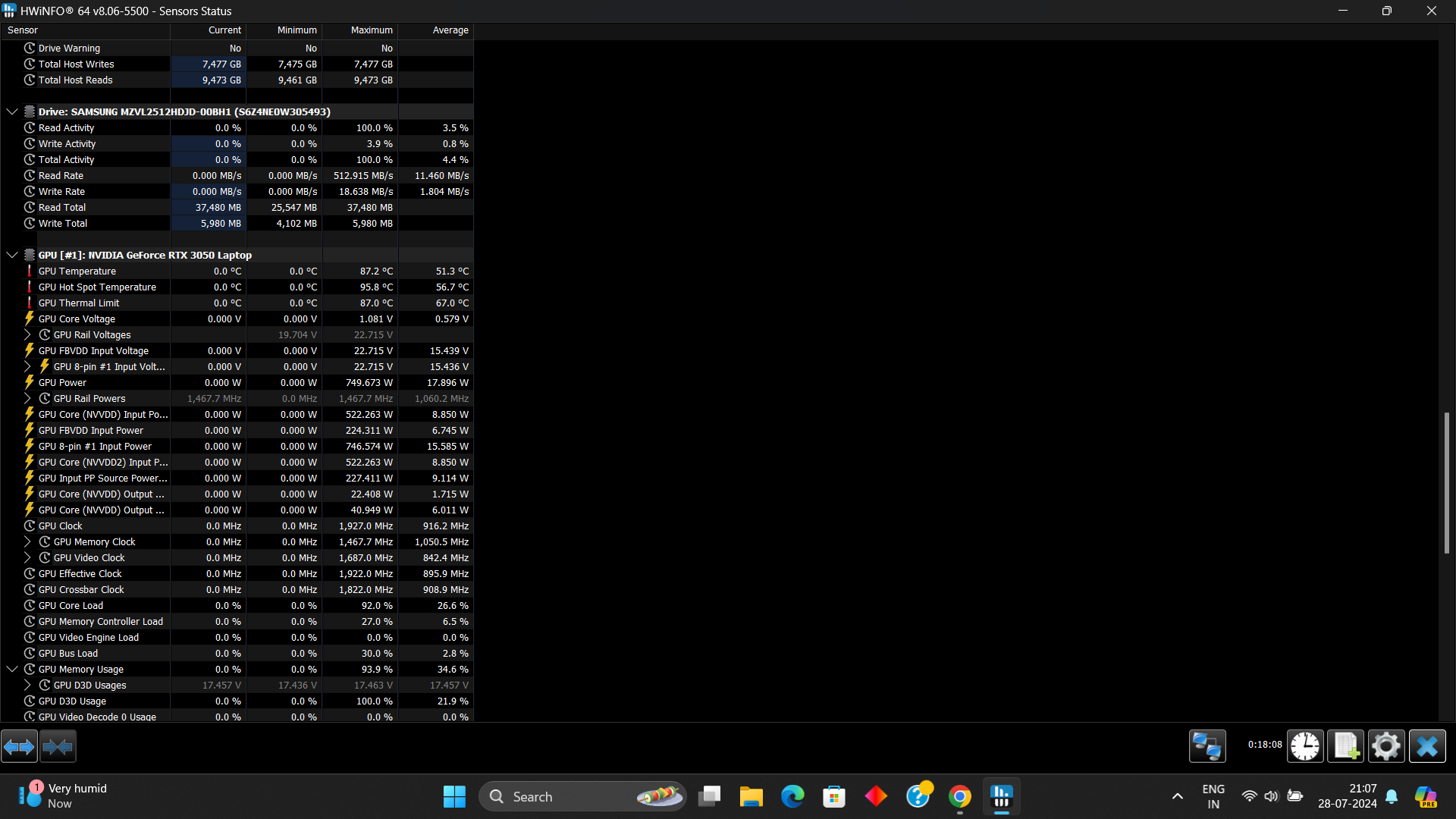Open the remote network monitoring icon
The height and width of the screenshot is (819, 1456).
pyautogui.click(x=1207, y=746)
